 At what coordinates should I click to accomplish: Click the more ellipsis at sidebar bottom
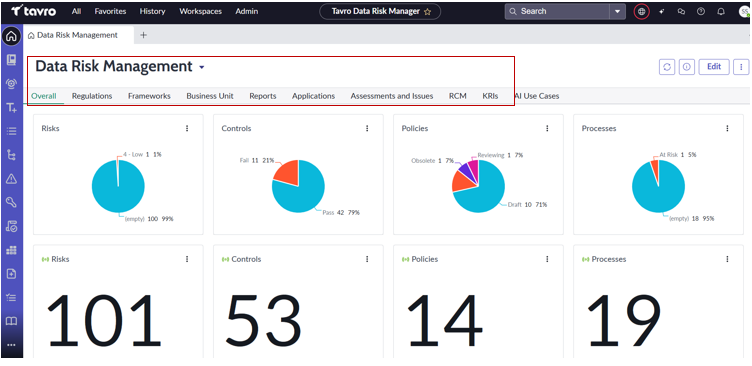click(12, 344)
